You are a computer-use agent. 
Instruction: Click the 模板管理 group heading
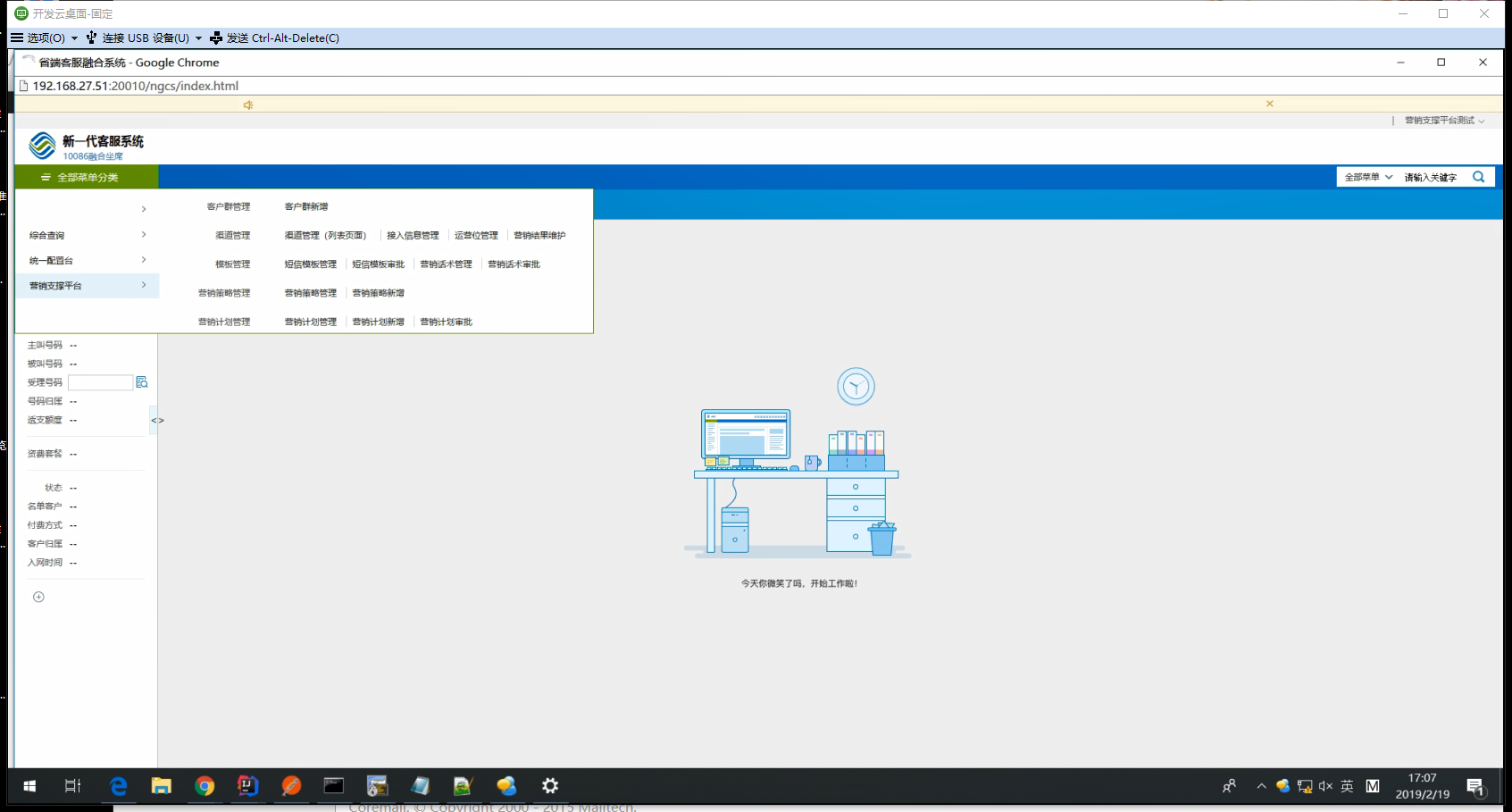point(232,264)
